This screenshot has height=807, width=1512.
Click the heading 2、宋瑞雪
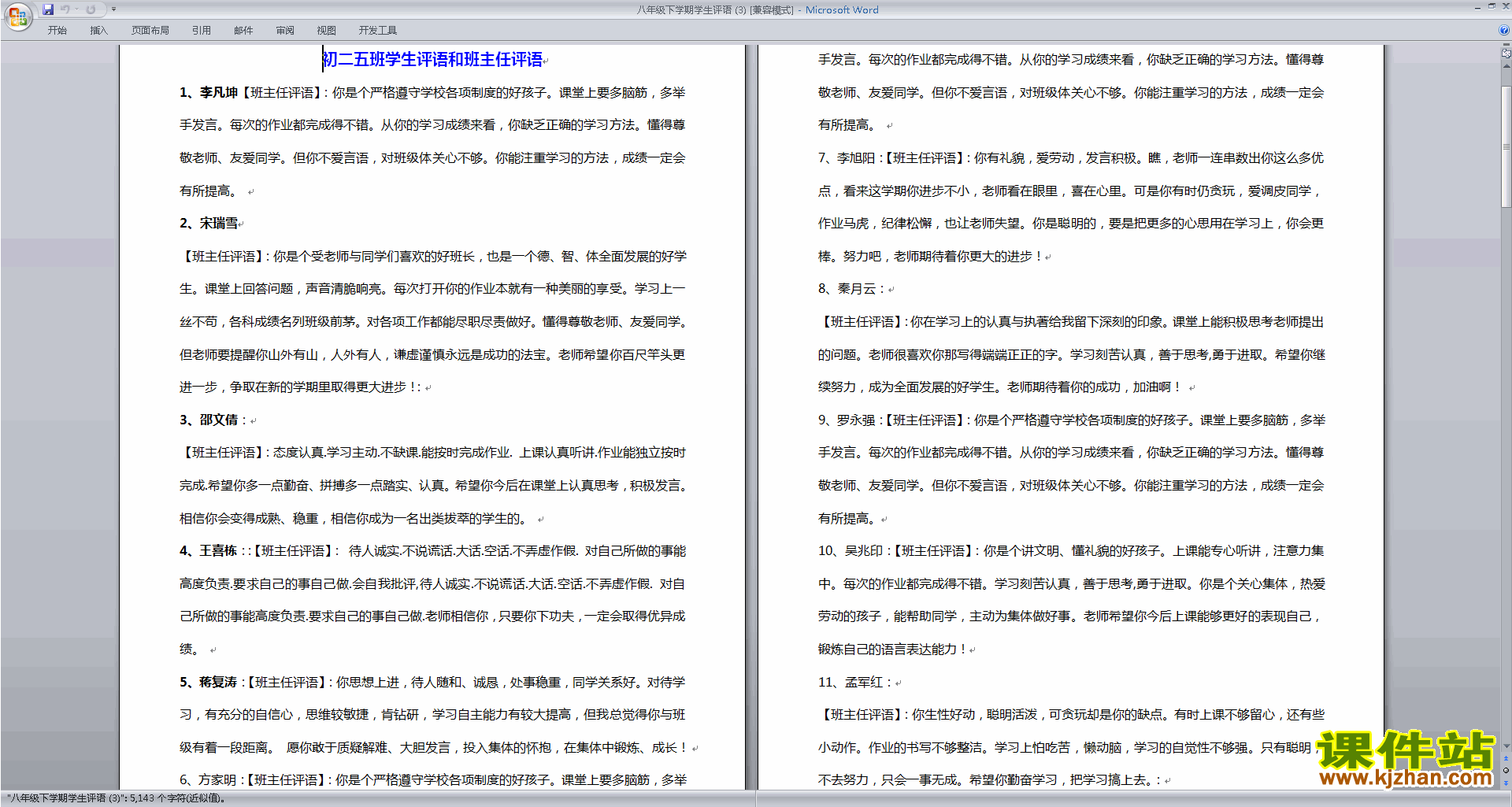[208, 224]
